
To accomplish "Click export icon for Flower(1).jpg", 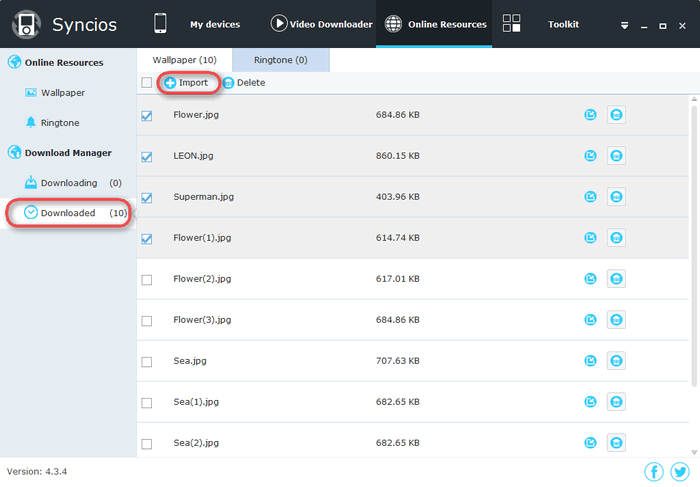I will click(590, 238).
